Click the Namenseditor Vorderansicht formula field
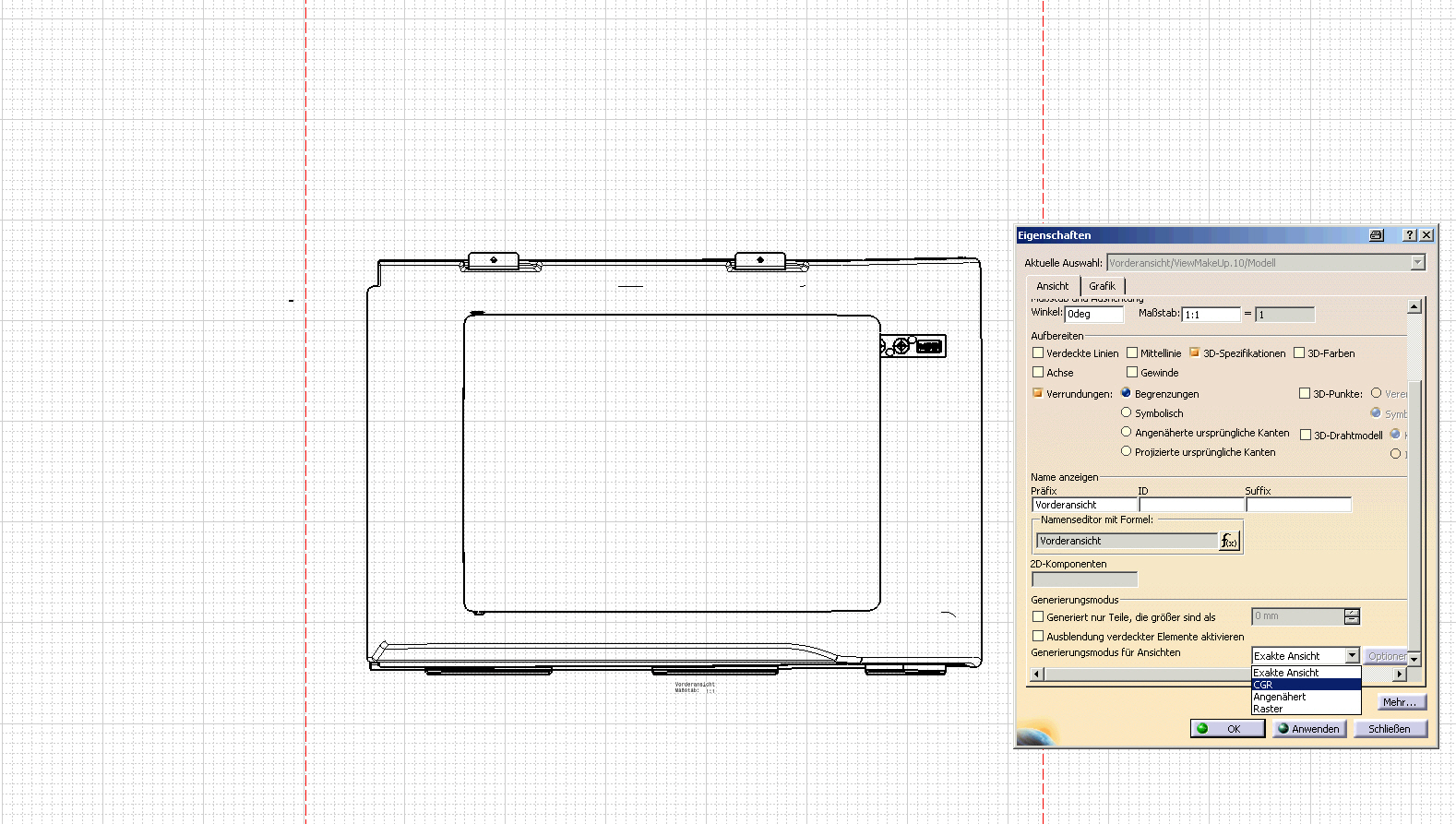The width and height of the screenshot is (1456, 824). tap(1127, 541)
